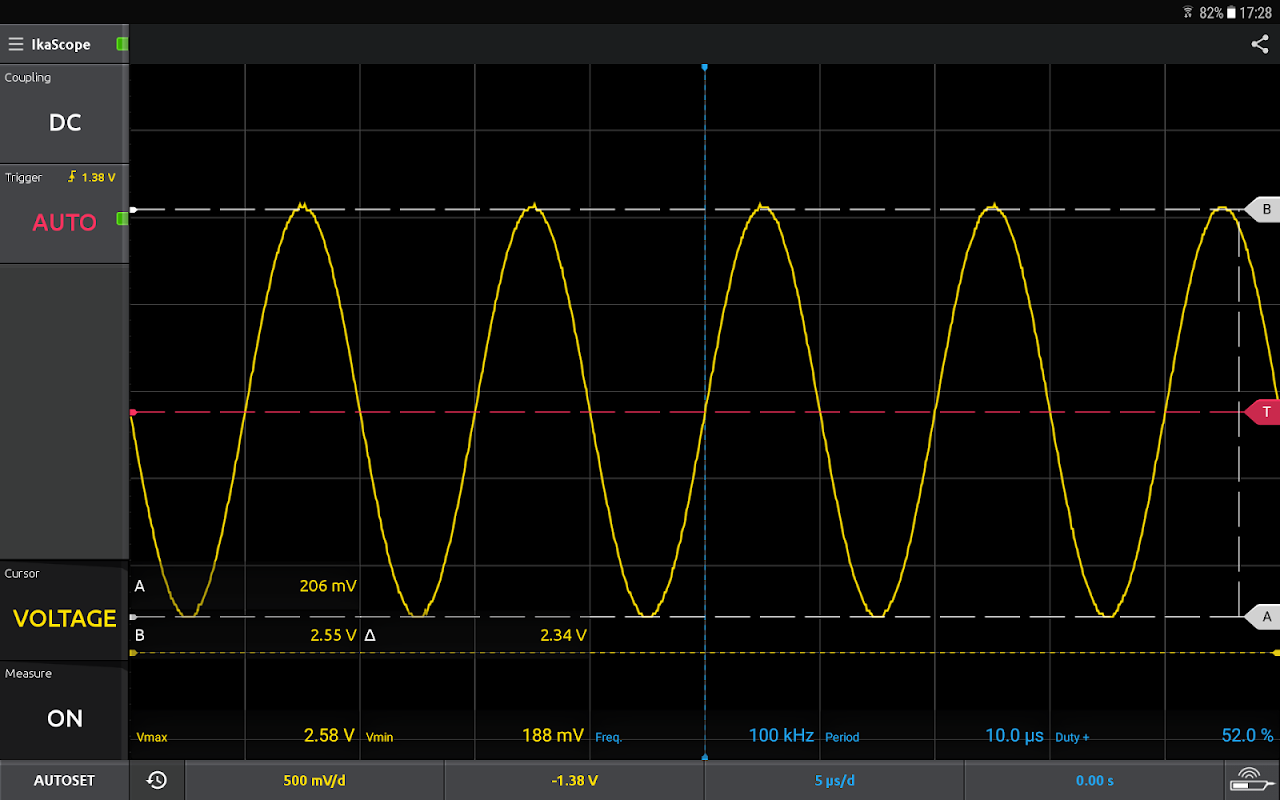Open the 500 mV/d vertical scale setting
The image size is (1280, 800).
[314, 780]
